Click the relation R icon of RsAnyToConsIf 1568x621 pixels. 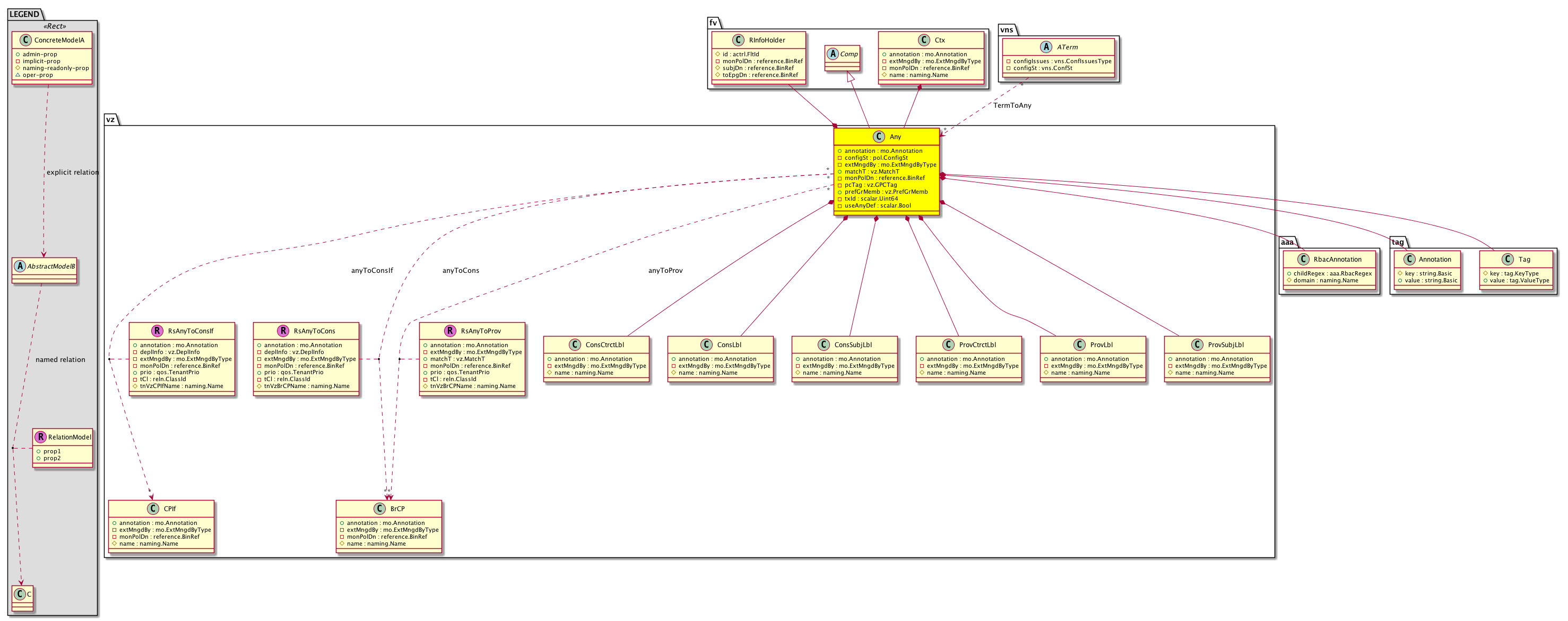click(157, 331)
